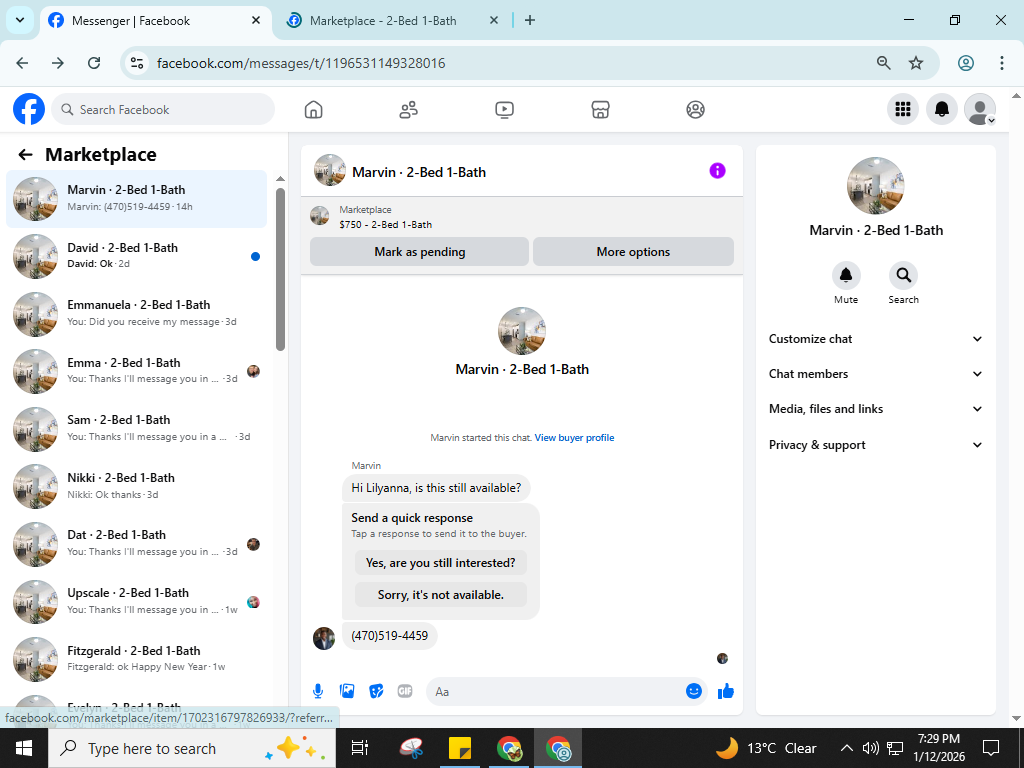Expand Chat members section
1024x768 pixels.
coord(875,374)
